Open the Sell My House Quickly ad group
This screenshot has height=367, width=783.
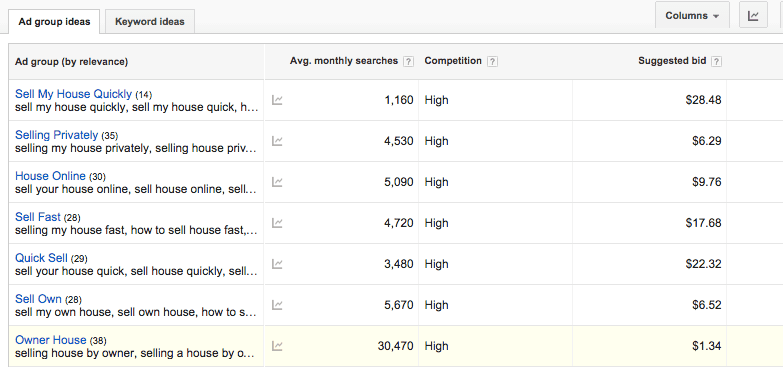pos(73,94)
